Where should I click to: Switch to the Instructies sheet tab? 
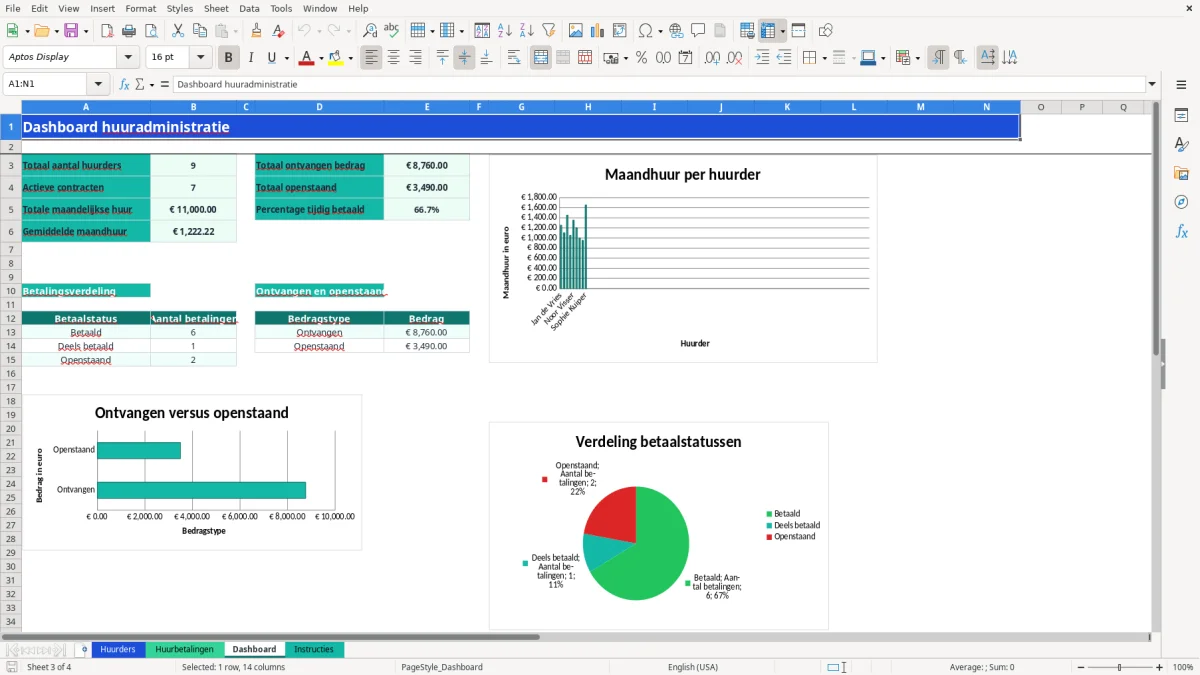[x=314, y=649]
